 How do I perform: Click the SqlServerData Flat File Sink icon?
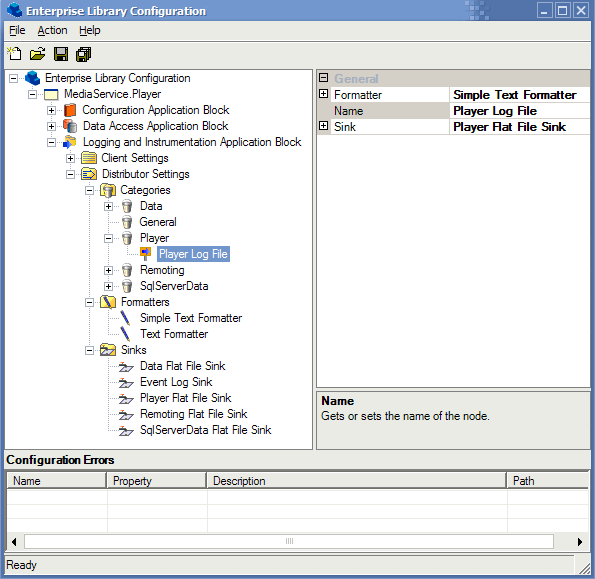tap(126, 431)
